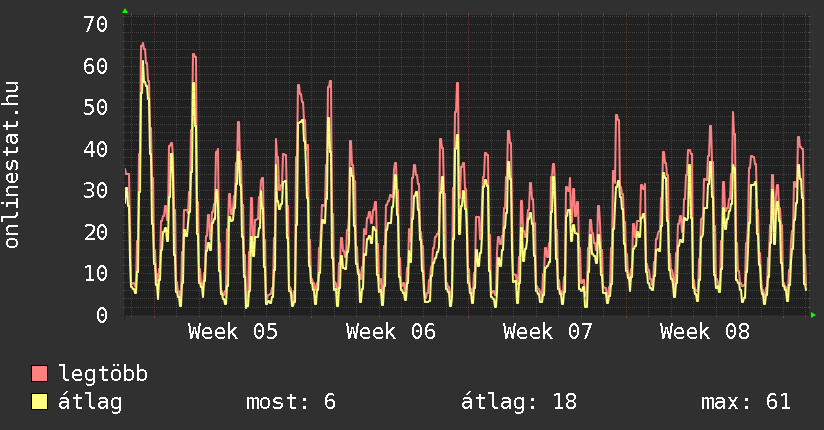
Task: Select the átlag legend label beside yellow swatch
Action: click(90, 402)
